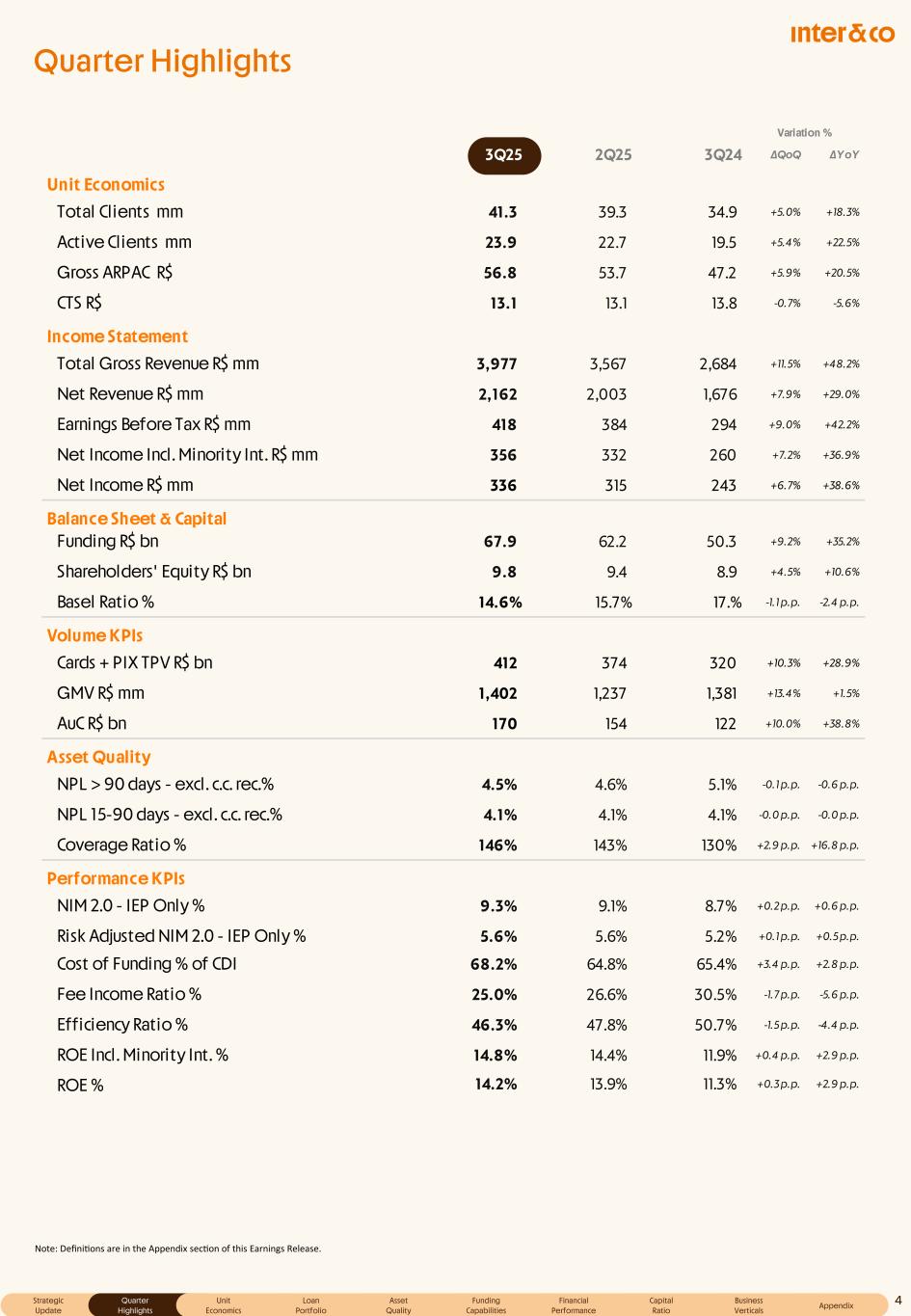This screenshot has height=1316, width=911.
Task: Go to the Appendix tab
Action: [836, 1305]
